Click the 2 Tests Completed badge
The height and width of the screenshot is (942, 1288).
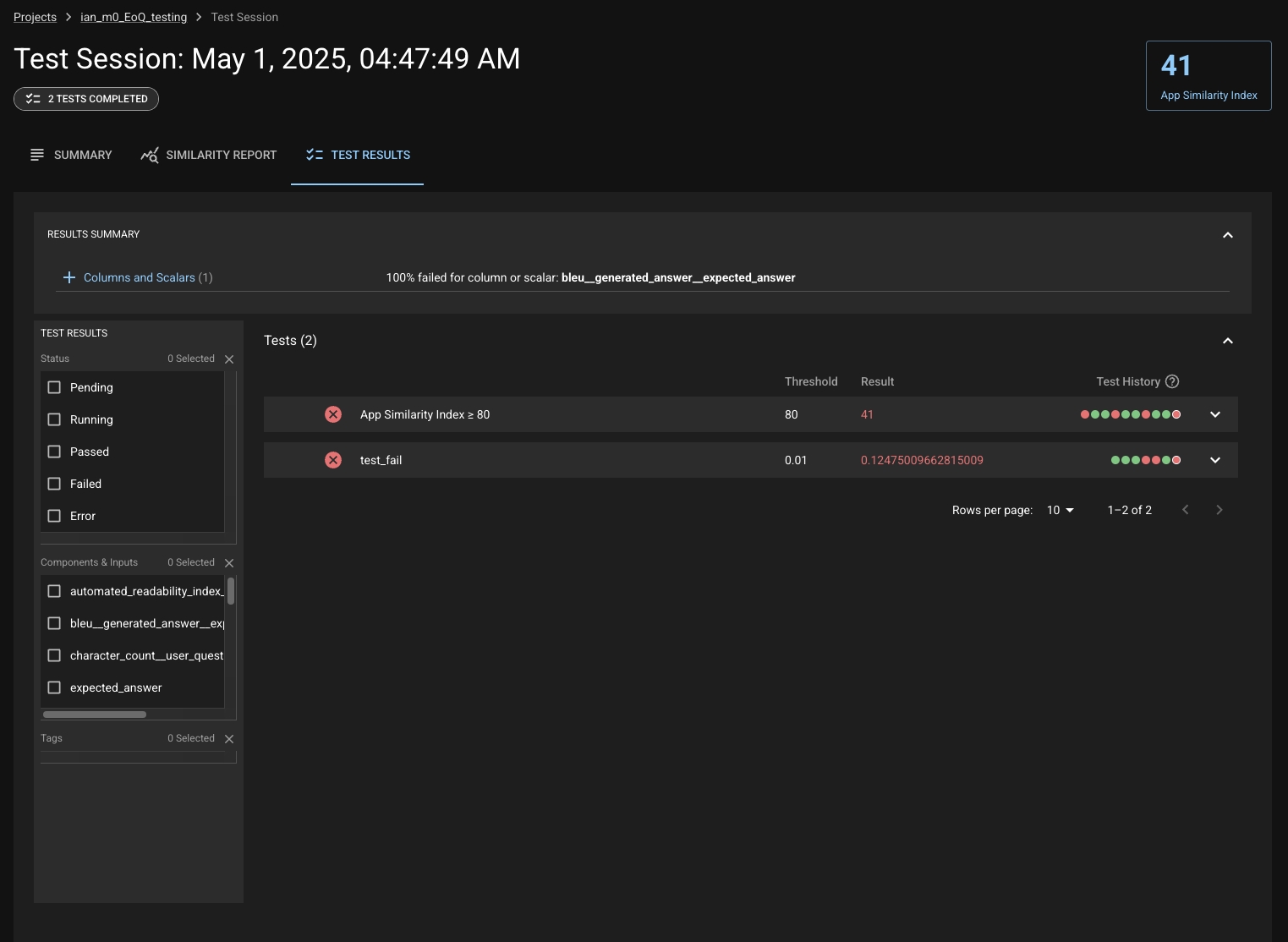(x=86, y=99)
